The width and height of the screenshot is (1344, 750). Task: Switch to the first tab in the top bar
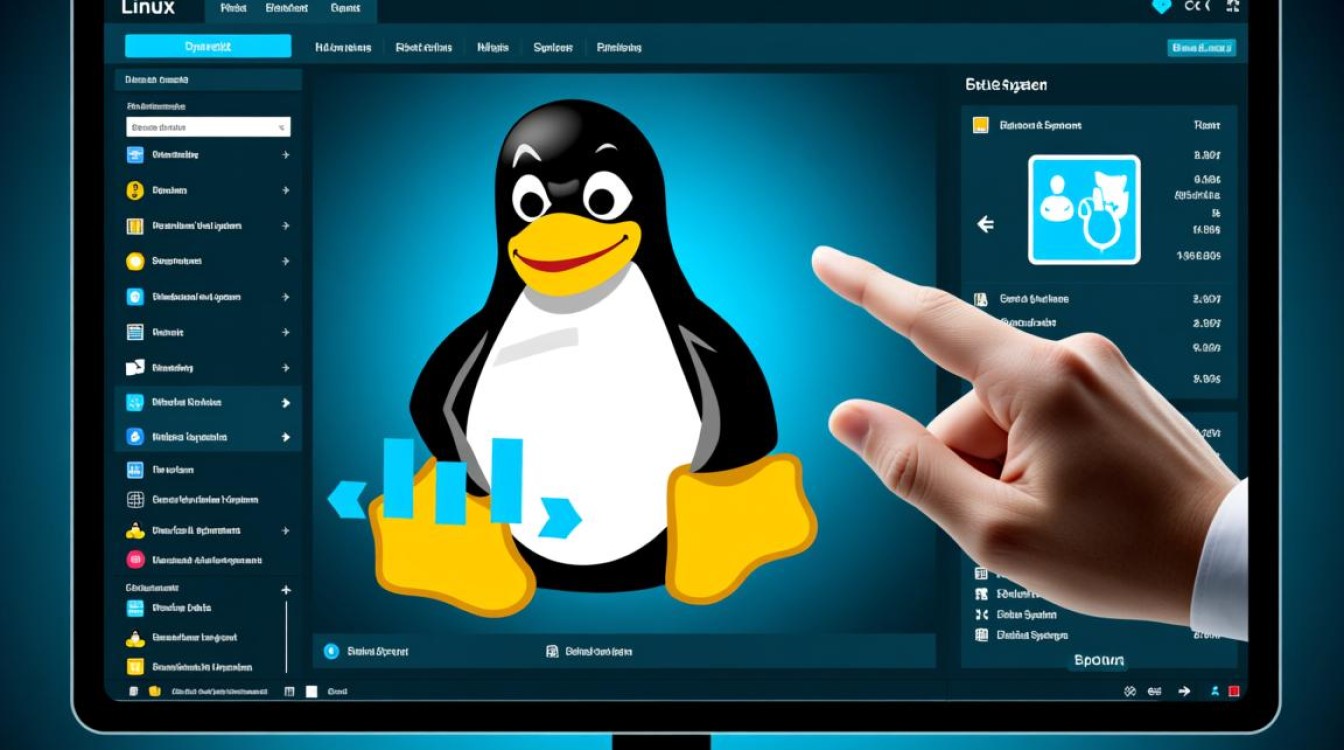[235, 10]
